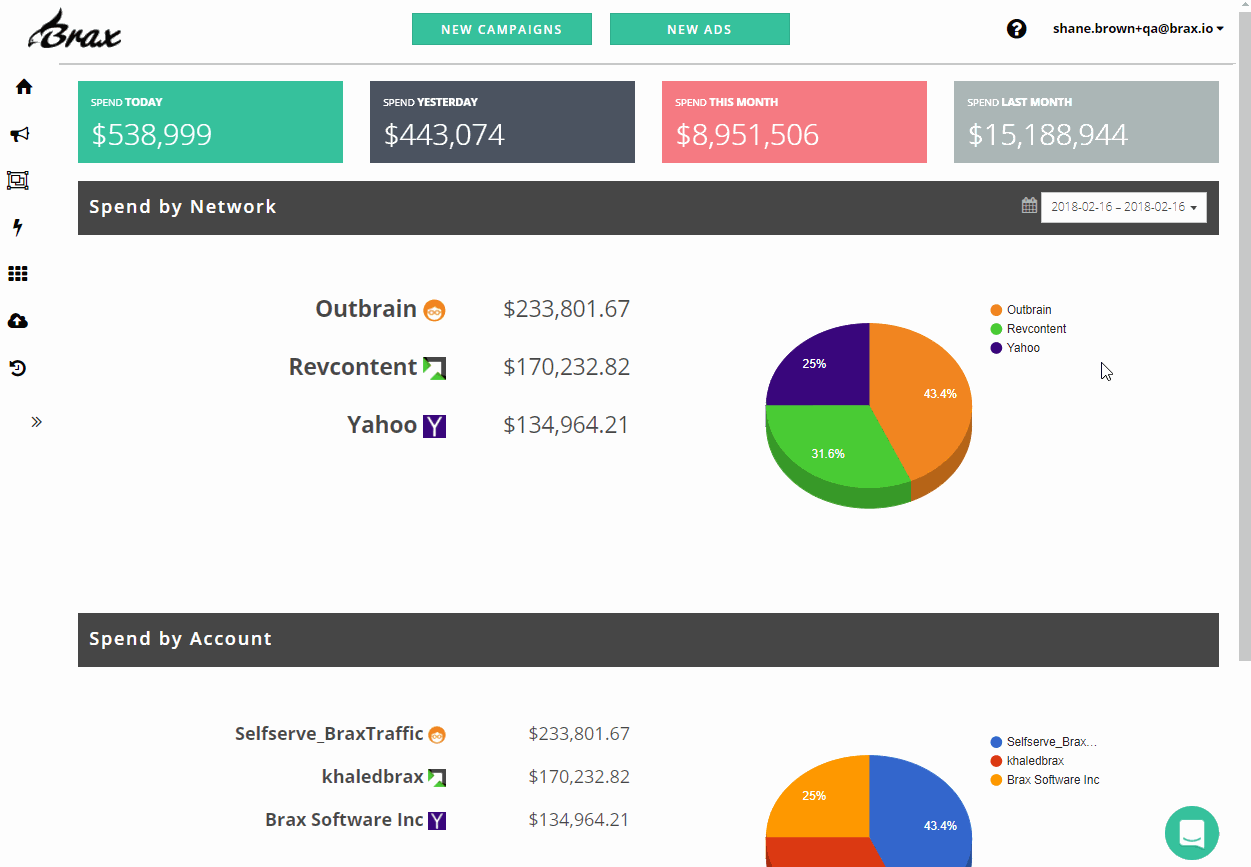
Task: Open the chat support bubble
Action: point(1192,833)
